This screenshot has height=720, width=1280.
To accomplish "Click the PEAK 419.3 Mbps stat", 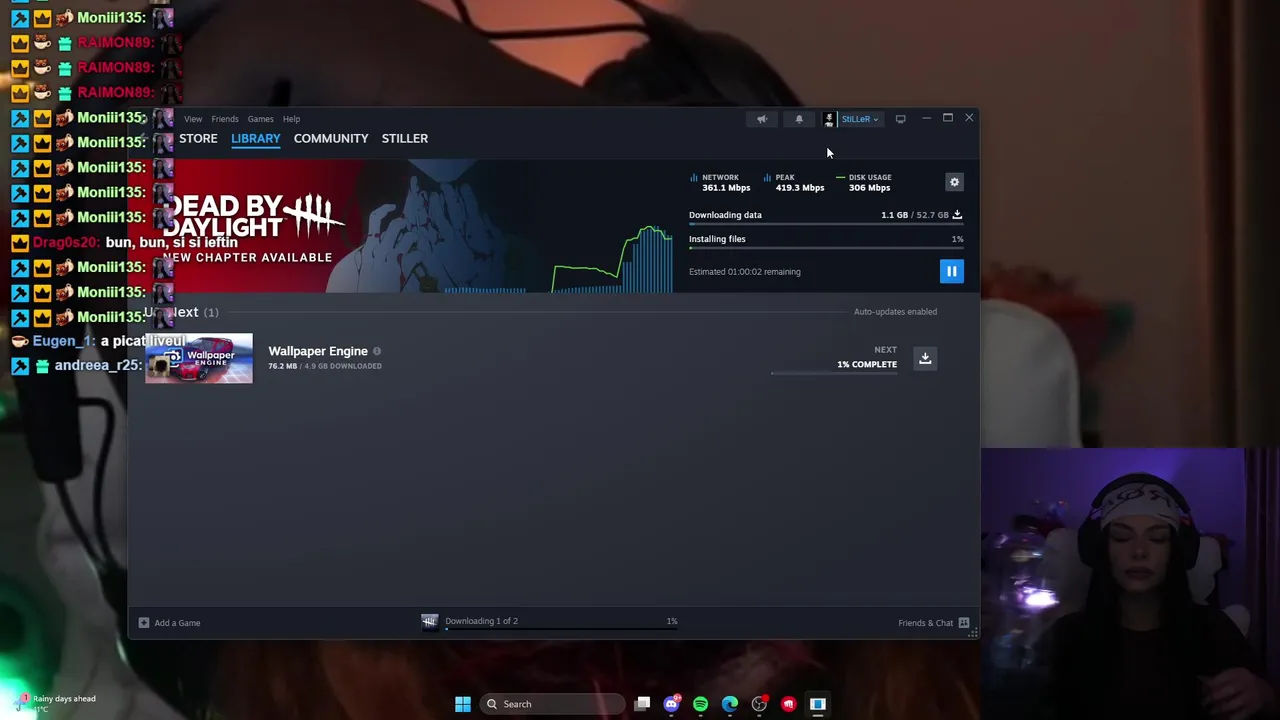I will [794, 183].
